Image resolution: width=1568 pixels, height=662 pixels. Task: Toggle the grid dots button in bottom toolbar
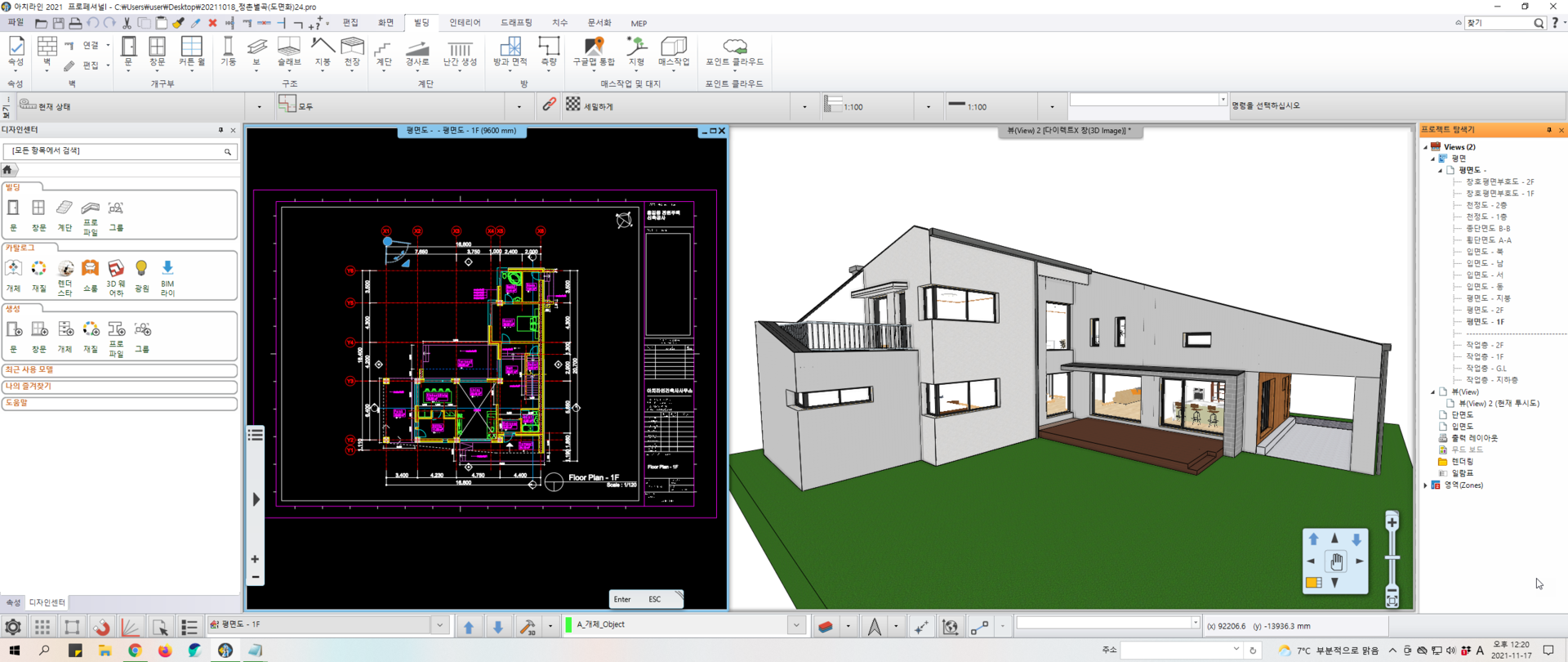(42, 627)
